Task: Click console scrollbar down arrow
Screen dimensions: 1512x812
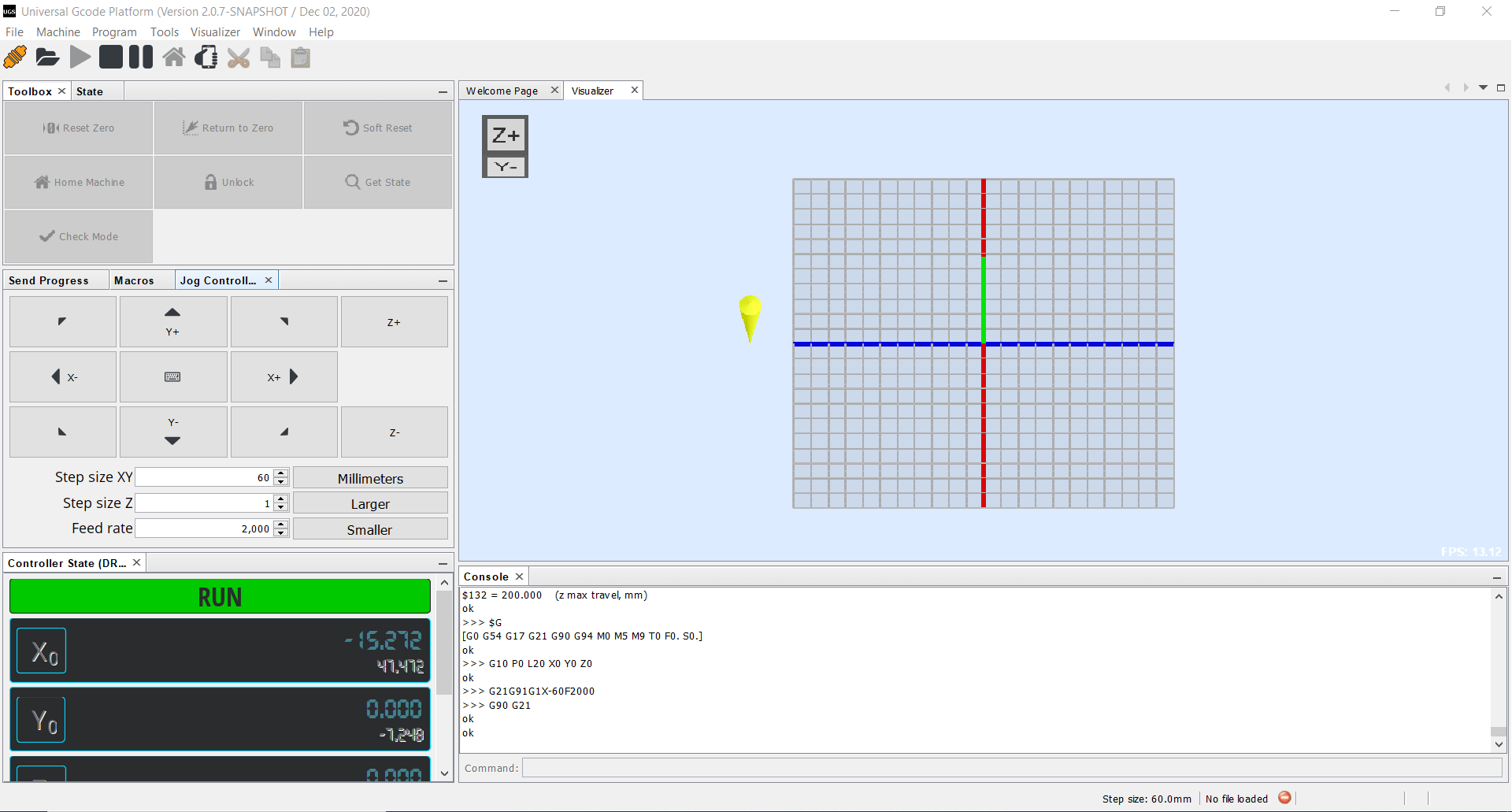Action: tap(1499, 744)
